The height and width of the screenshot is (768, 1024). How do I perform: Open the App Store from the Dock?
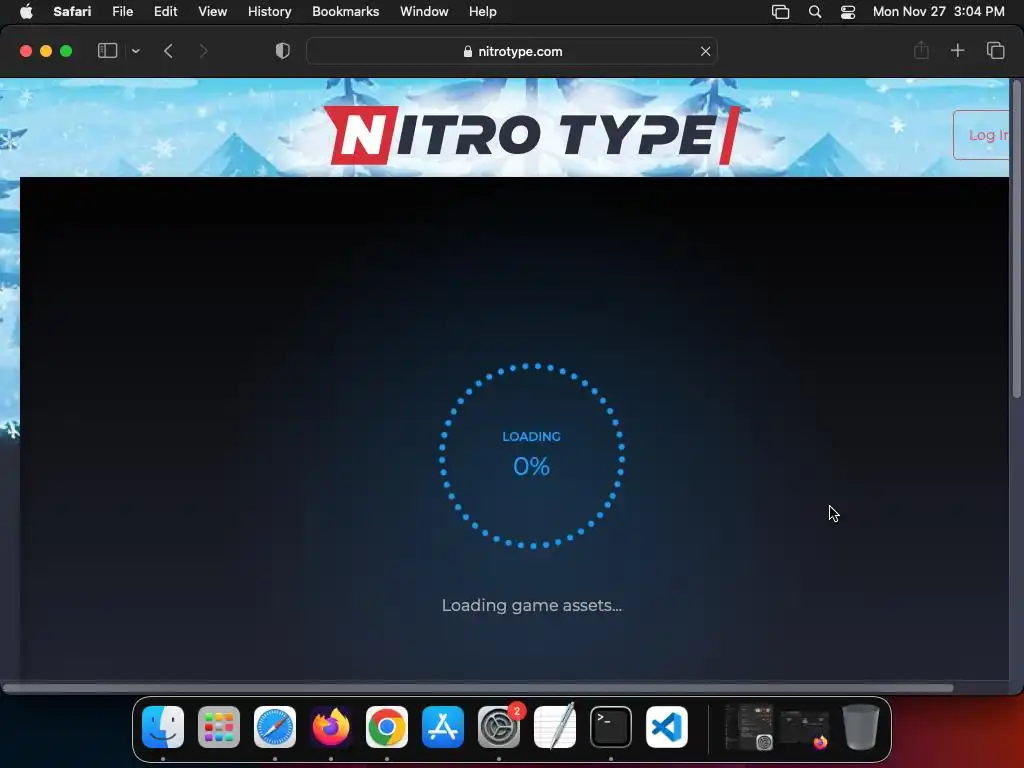(443, 727)
